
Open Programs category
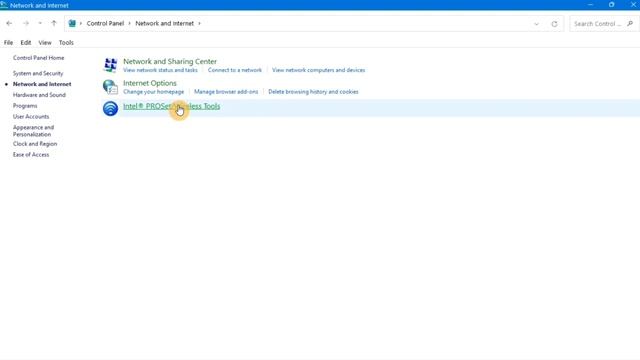coord(25,106)
